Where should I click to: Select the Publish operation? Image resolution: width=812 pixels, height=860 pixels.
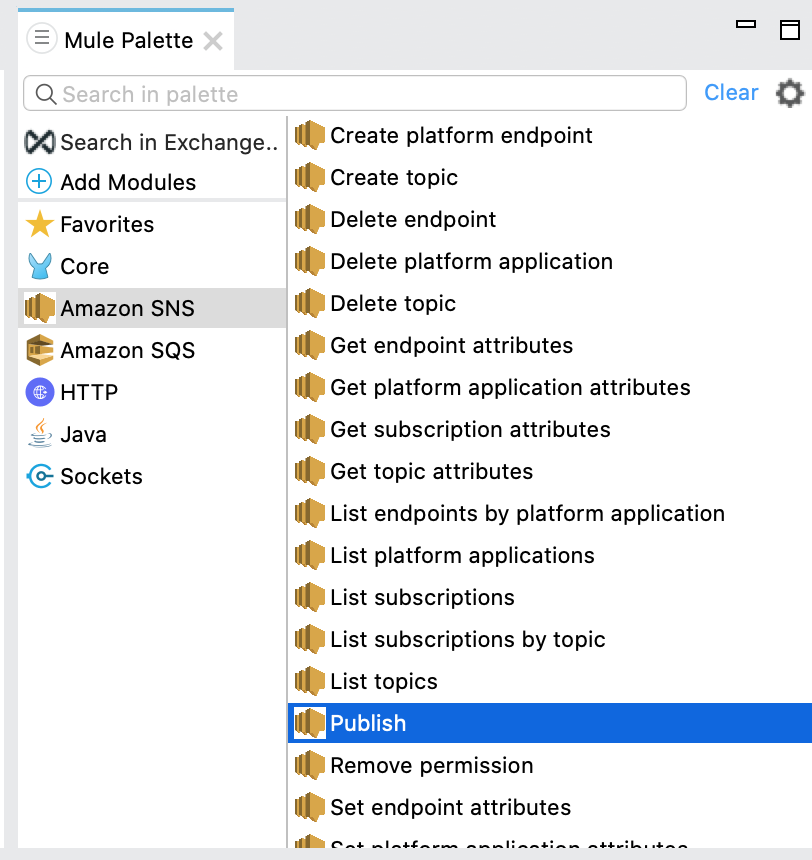click(x=368, y=724)
